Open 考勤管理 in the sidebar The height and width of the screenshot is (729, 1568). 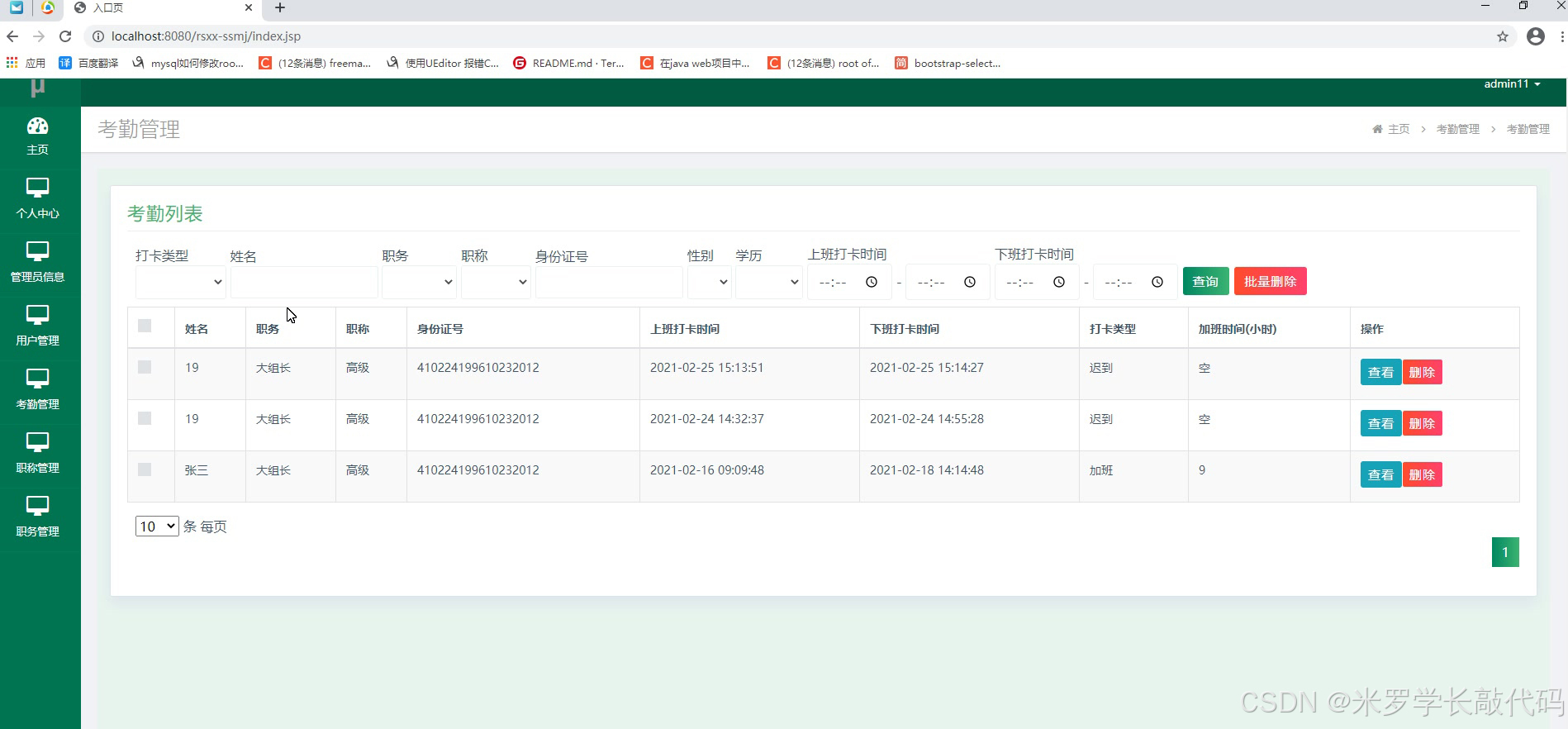tap(38, 391)
